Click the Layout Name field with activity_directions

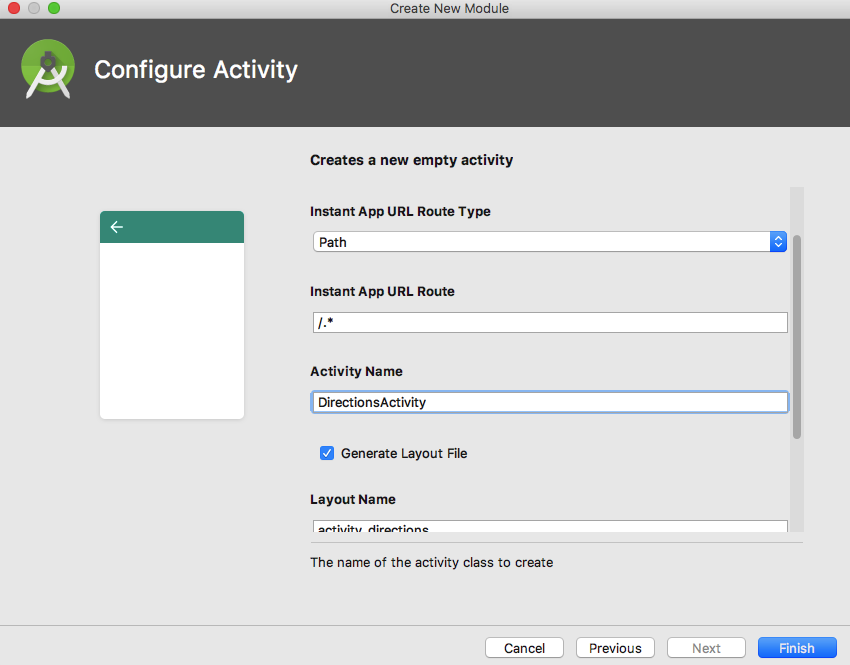coord(550,526)
